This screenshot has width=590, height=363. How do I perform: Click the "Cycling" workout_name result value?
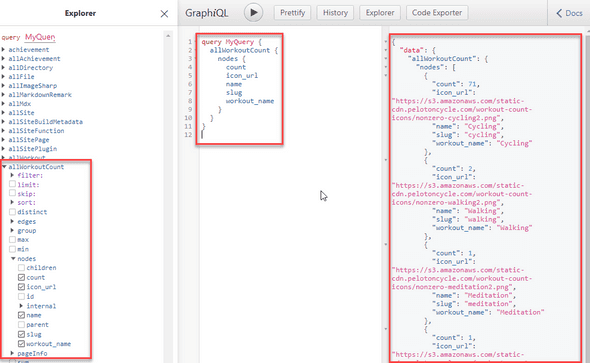click(x=514, y=143)
